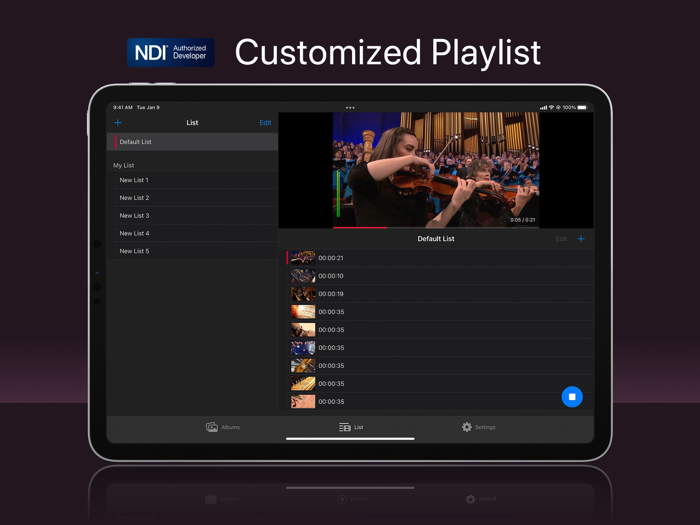
Task: Click the My List section header
Action: [124, 165]
